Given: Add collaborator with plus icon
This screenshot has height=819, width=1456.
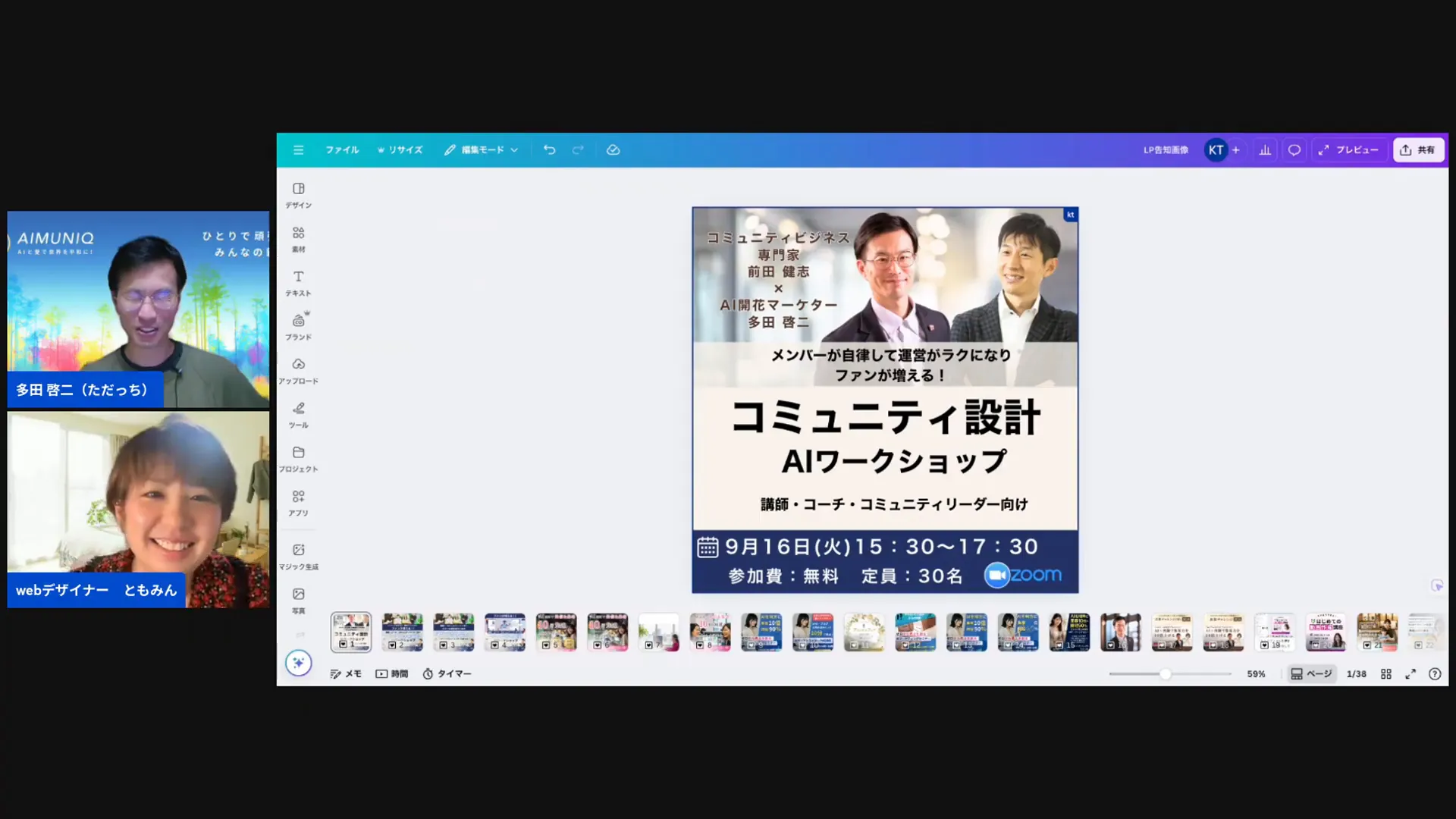Looking at the screenshot, I should [x=1236, y=150].
